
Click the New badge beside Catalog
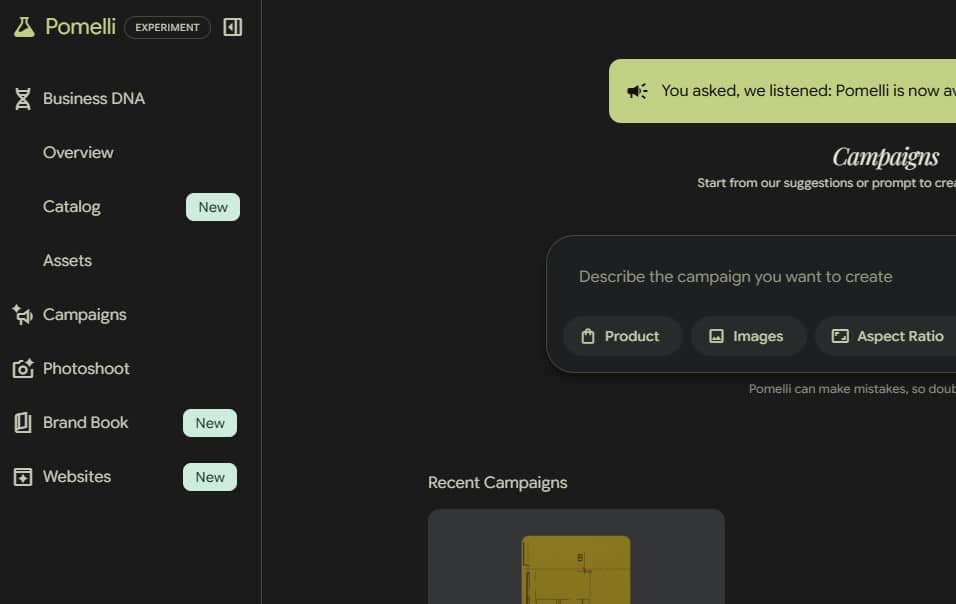(213, 207)
